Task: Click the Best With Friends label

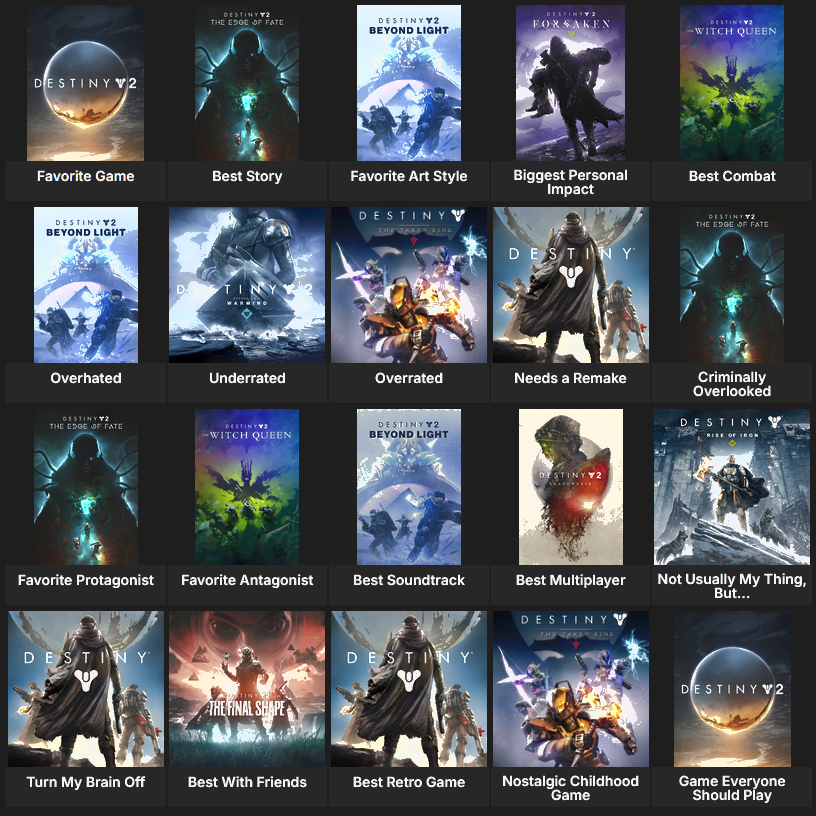Action: click(x=247, y=782)
